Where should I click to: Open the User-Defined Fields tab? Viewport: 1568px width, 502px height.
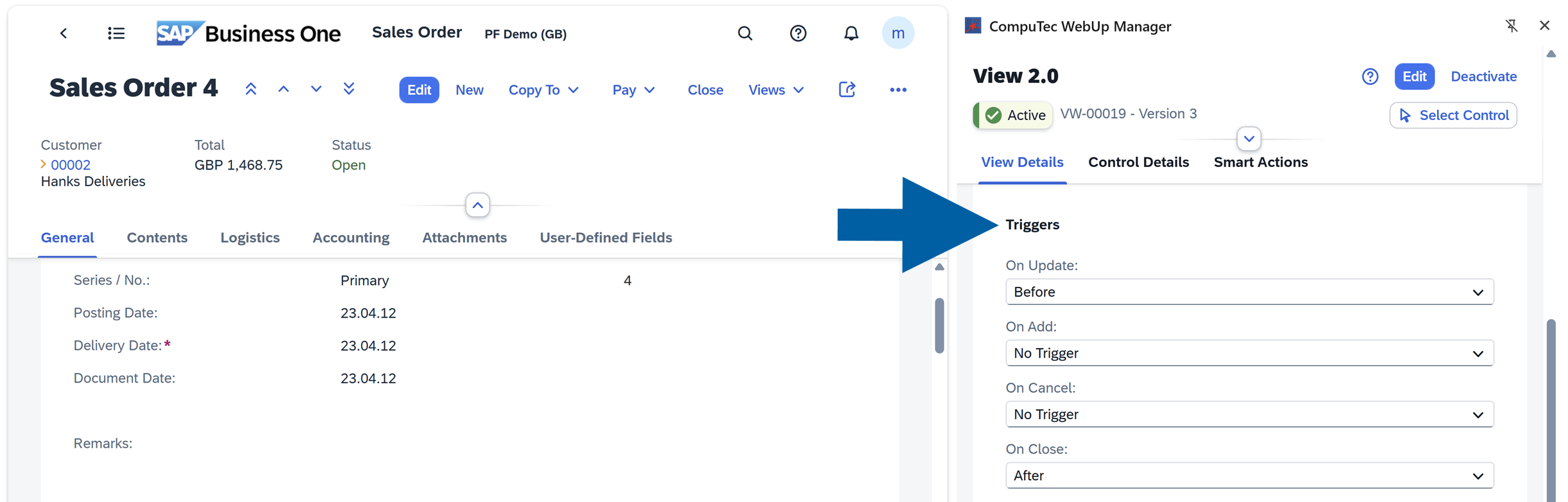tap(606, 238)
